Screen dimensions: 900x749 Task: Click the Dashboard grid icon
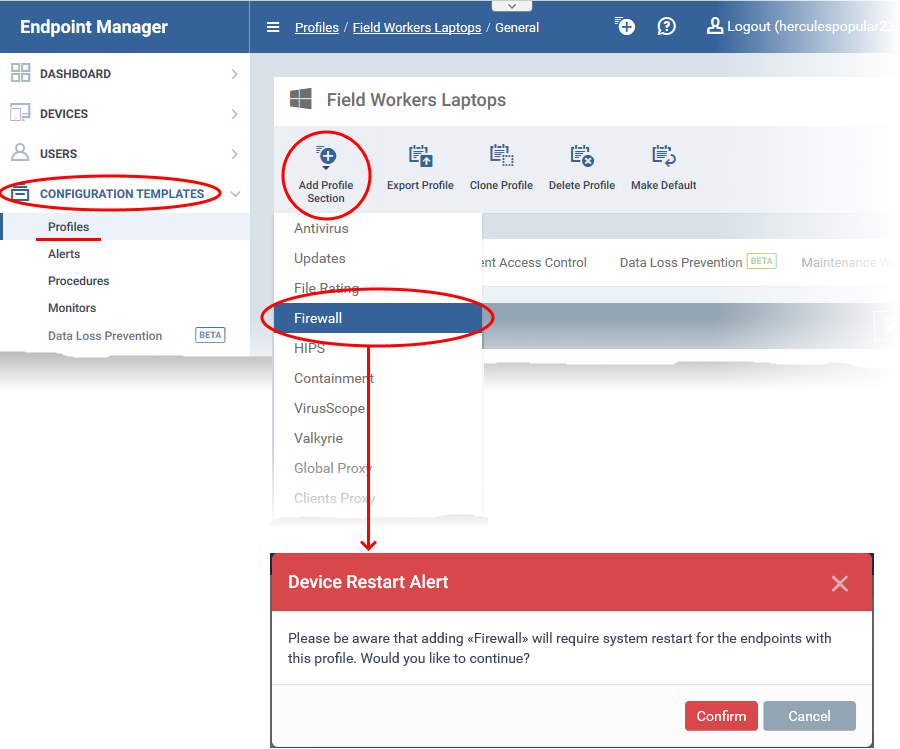[21, 73]
